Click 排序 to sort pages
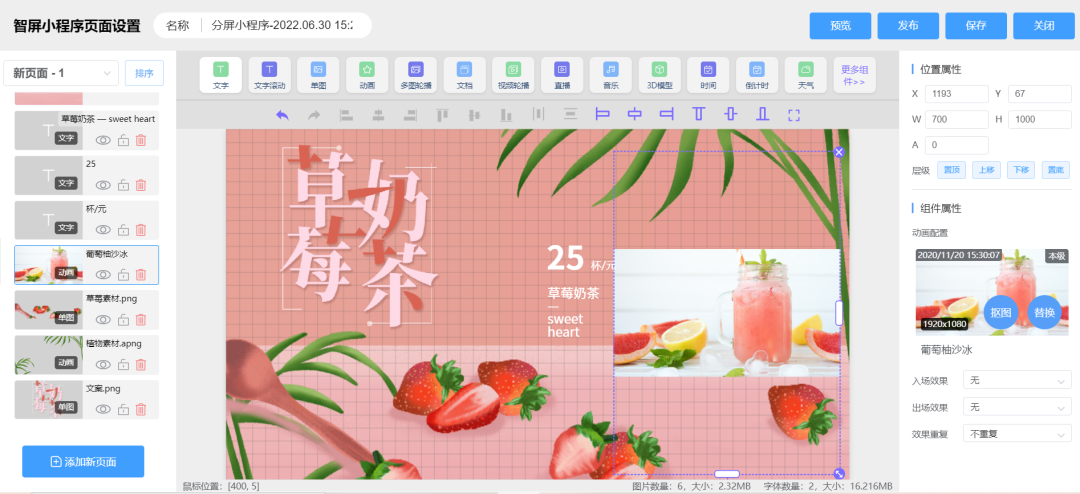This screenshot has width=1080, height=494. pyautogui.click(x=145, y=73)
